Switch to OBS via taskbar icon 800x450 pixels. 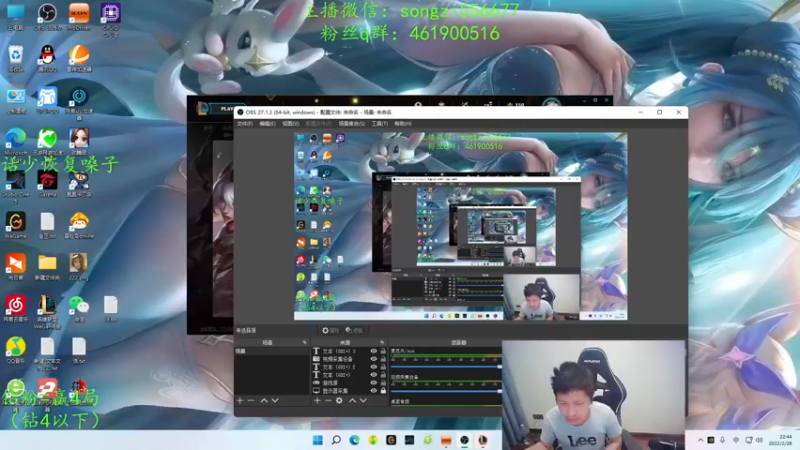tap(464, 440)
